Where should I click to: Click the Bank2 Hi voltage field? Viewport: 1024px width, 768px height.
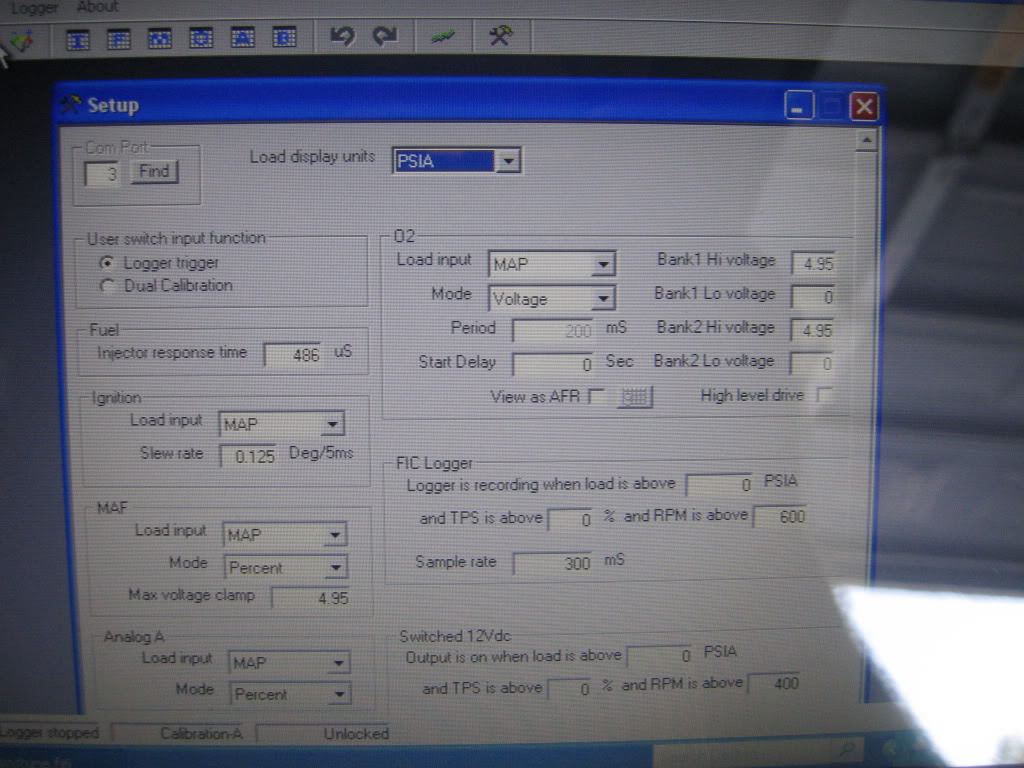click(813, 330)
